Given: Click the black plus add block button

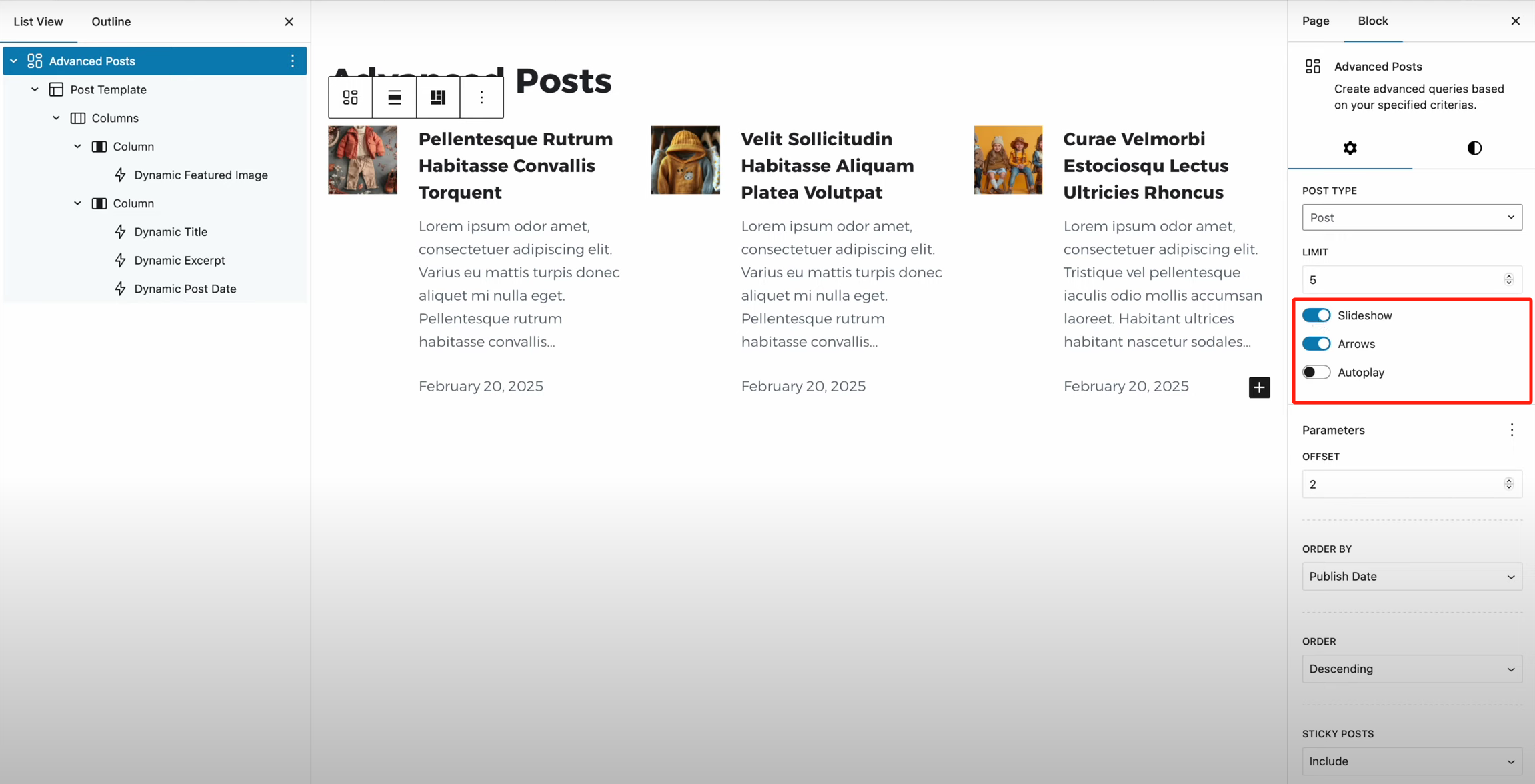Looking at the screenshot, I should [1259, 387].
